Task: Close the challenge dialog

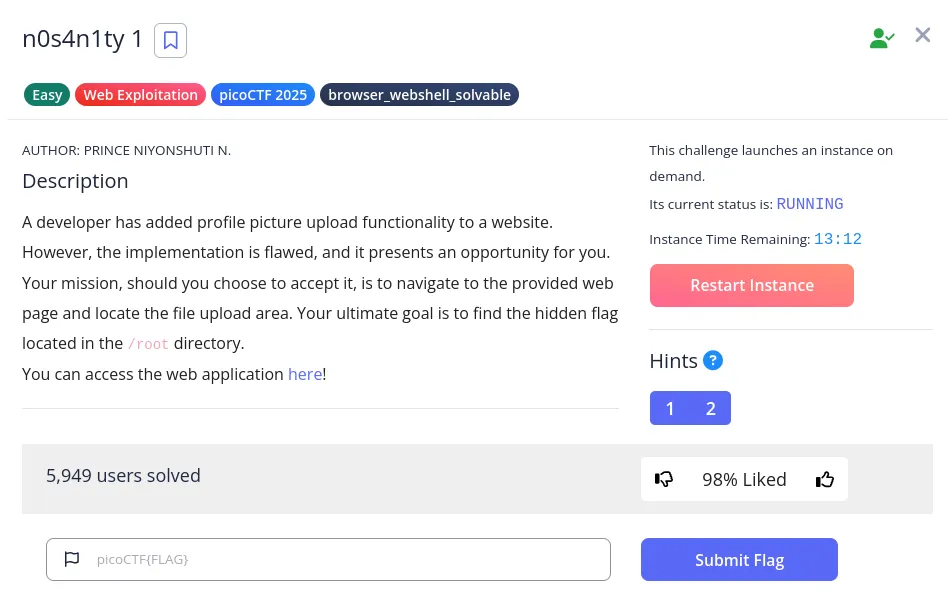Action: coord(923,36)
